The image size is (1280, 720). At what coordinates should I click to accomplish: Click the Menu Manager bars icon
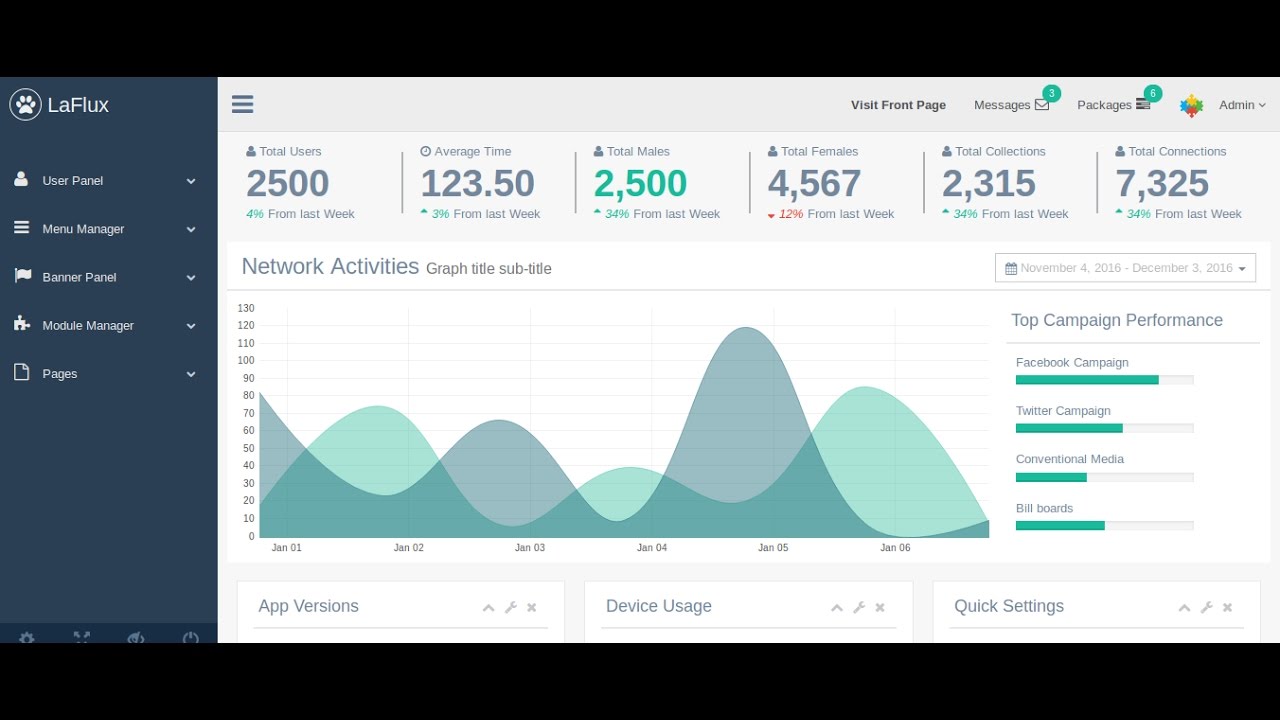click(x=21, y=228)
